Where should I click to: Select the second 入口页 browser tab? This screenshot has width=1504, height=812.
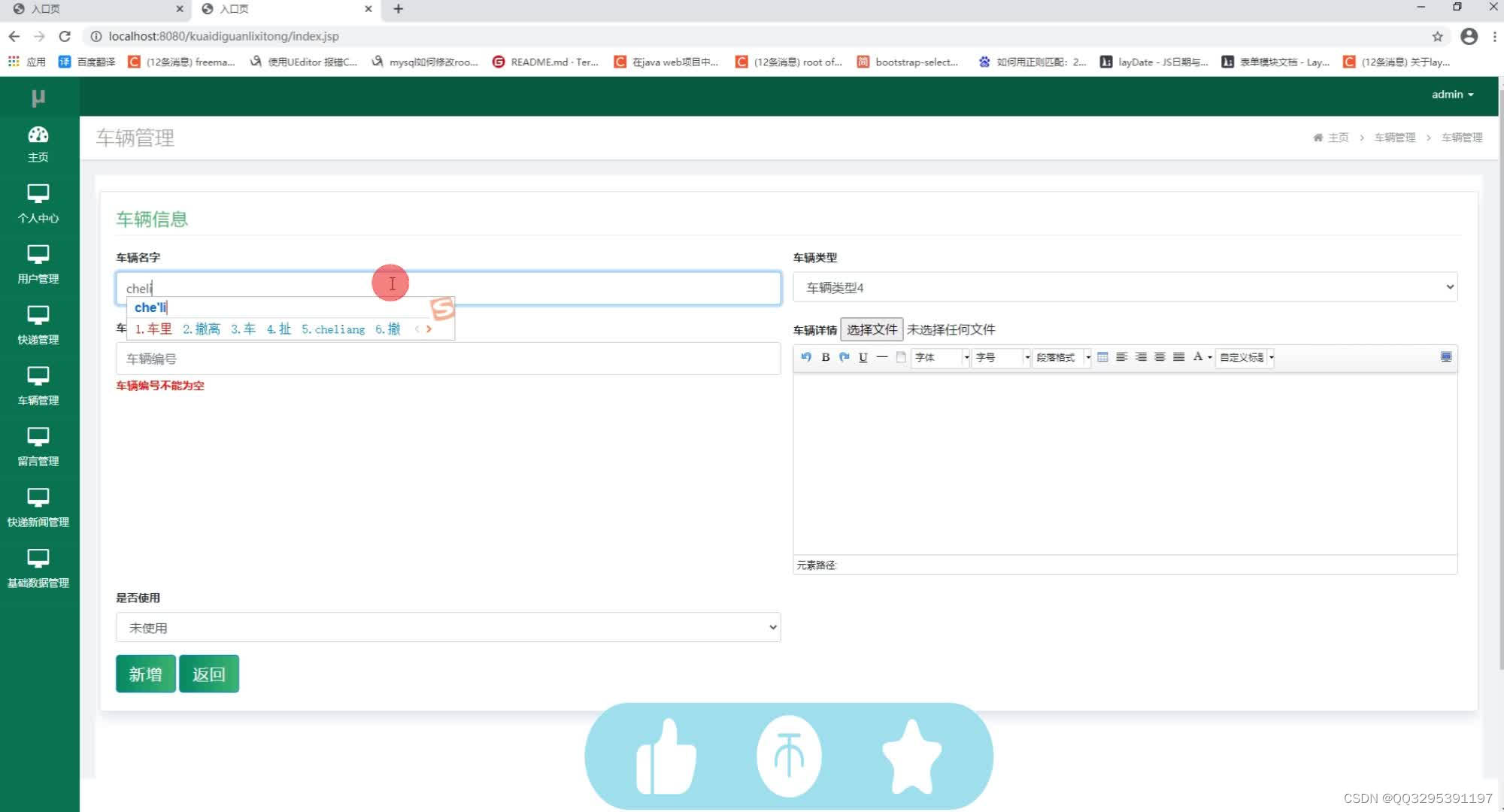tap(286, 9)
